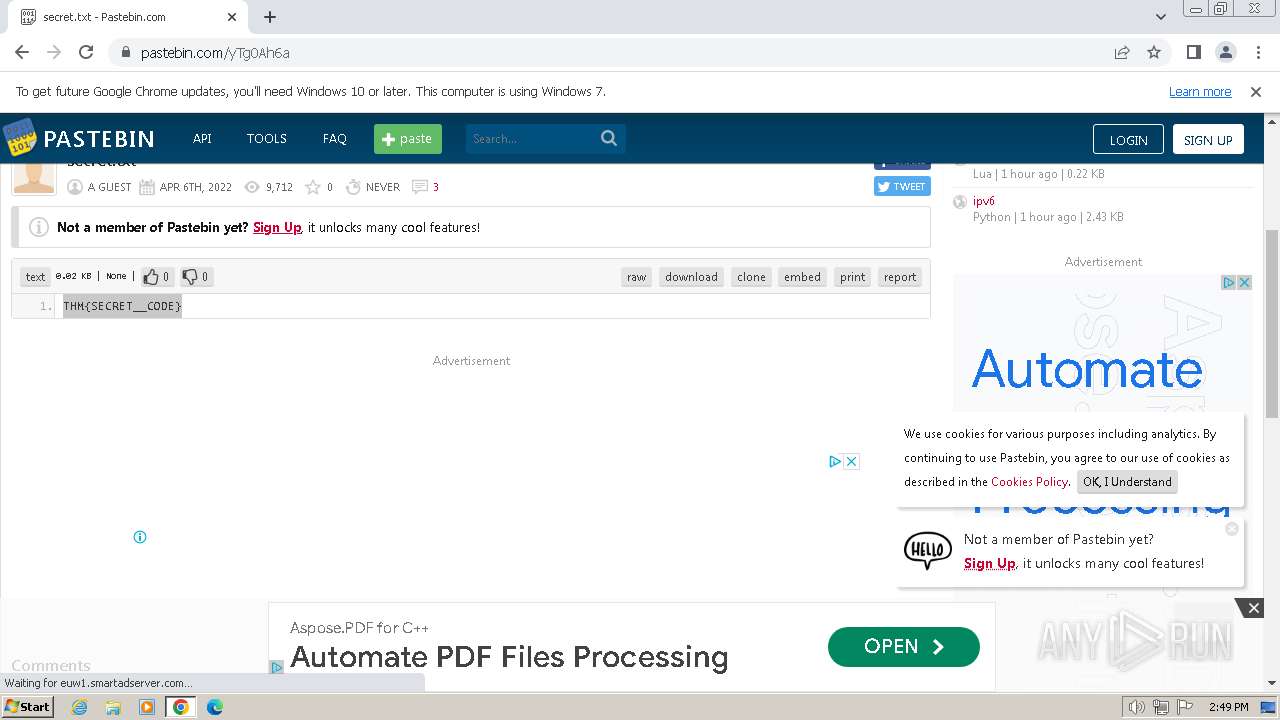Close the sidebar Automate ad
1280x720 pixels.
click(x=1245, y=283)
